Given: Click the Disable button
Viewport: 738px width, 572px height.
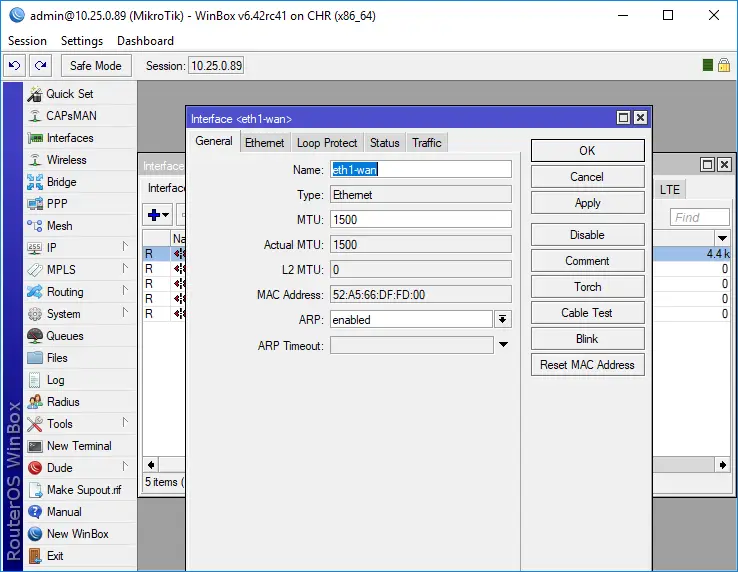Looking at the screenshot, I should [587, 234].
